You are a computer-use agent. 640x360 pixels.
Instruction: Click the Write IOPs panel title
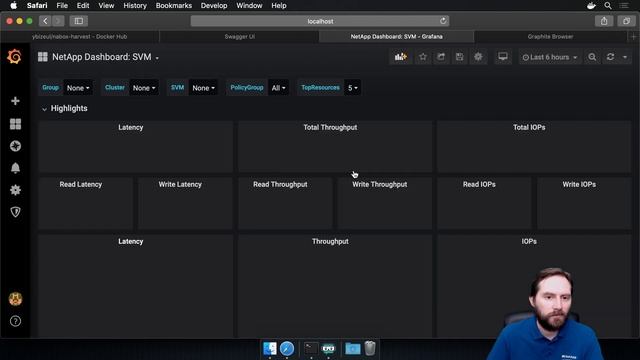coord(579,184)
